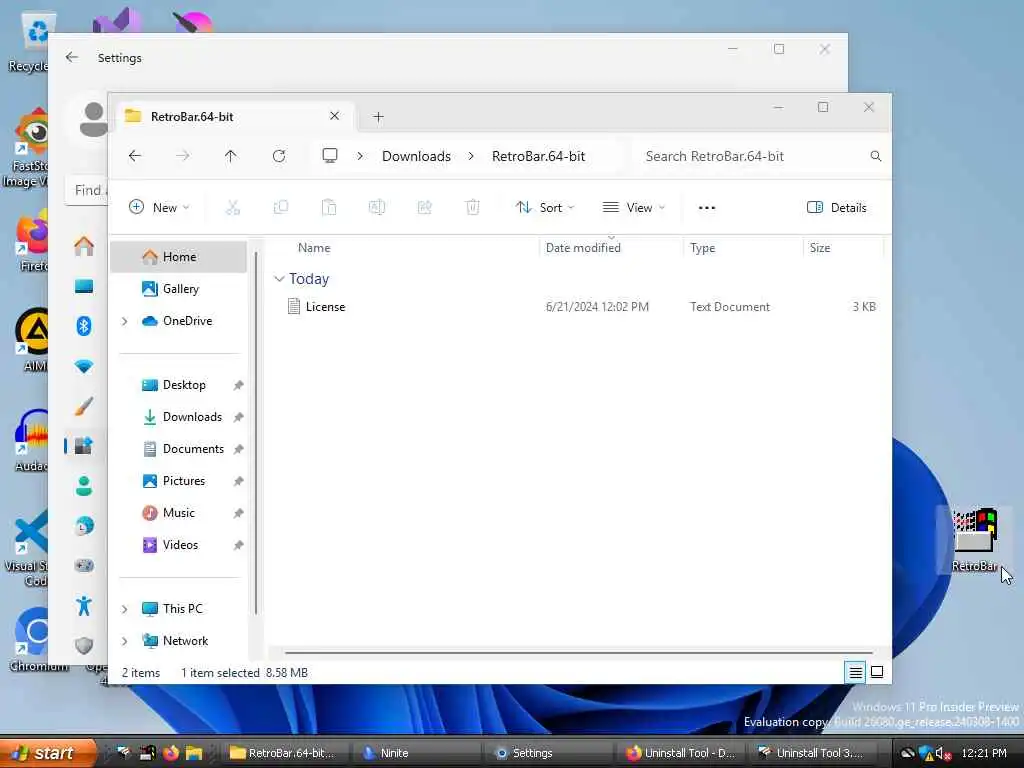Switch to Ninite taskbar button
Image resolution: width=1024 pixels, height=768 pixels.
click(417, 753)
